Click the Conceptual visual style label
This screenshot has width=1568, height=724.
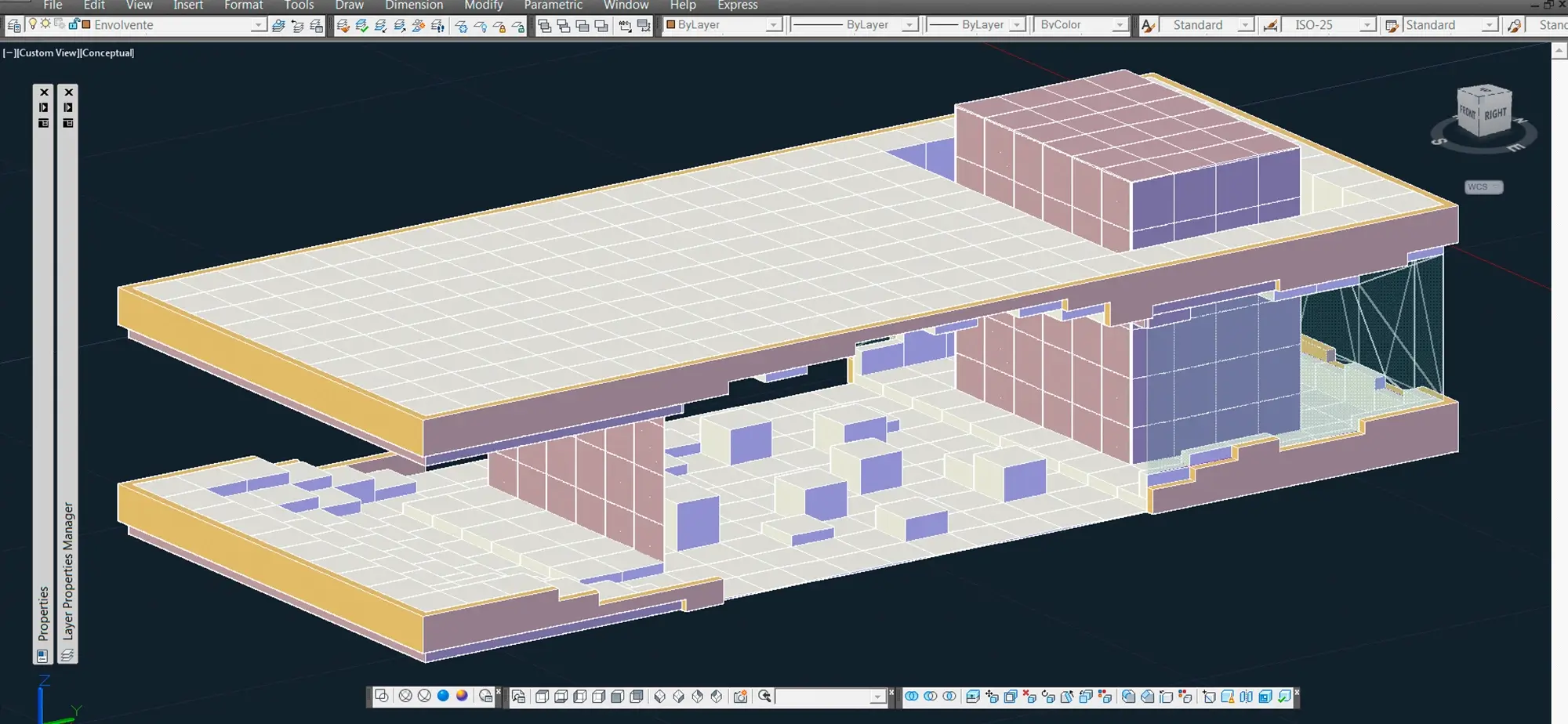pos(107,53)
